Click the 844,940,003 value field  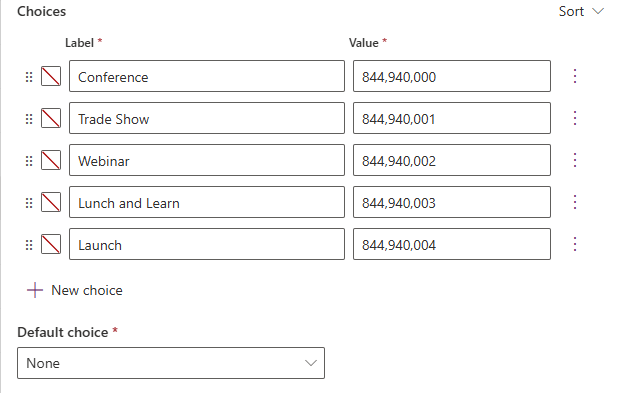(x=452, y=202)
